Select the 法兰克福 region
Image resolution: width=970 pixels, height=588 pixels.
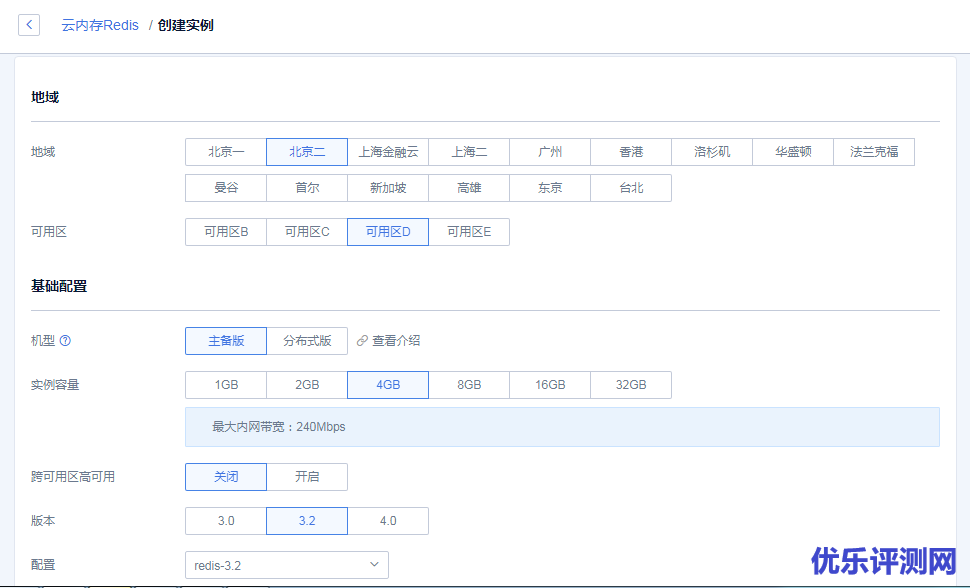tap(874, 152)
